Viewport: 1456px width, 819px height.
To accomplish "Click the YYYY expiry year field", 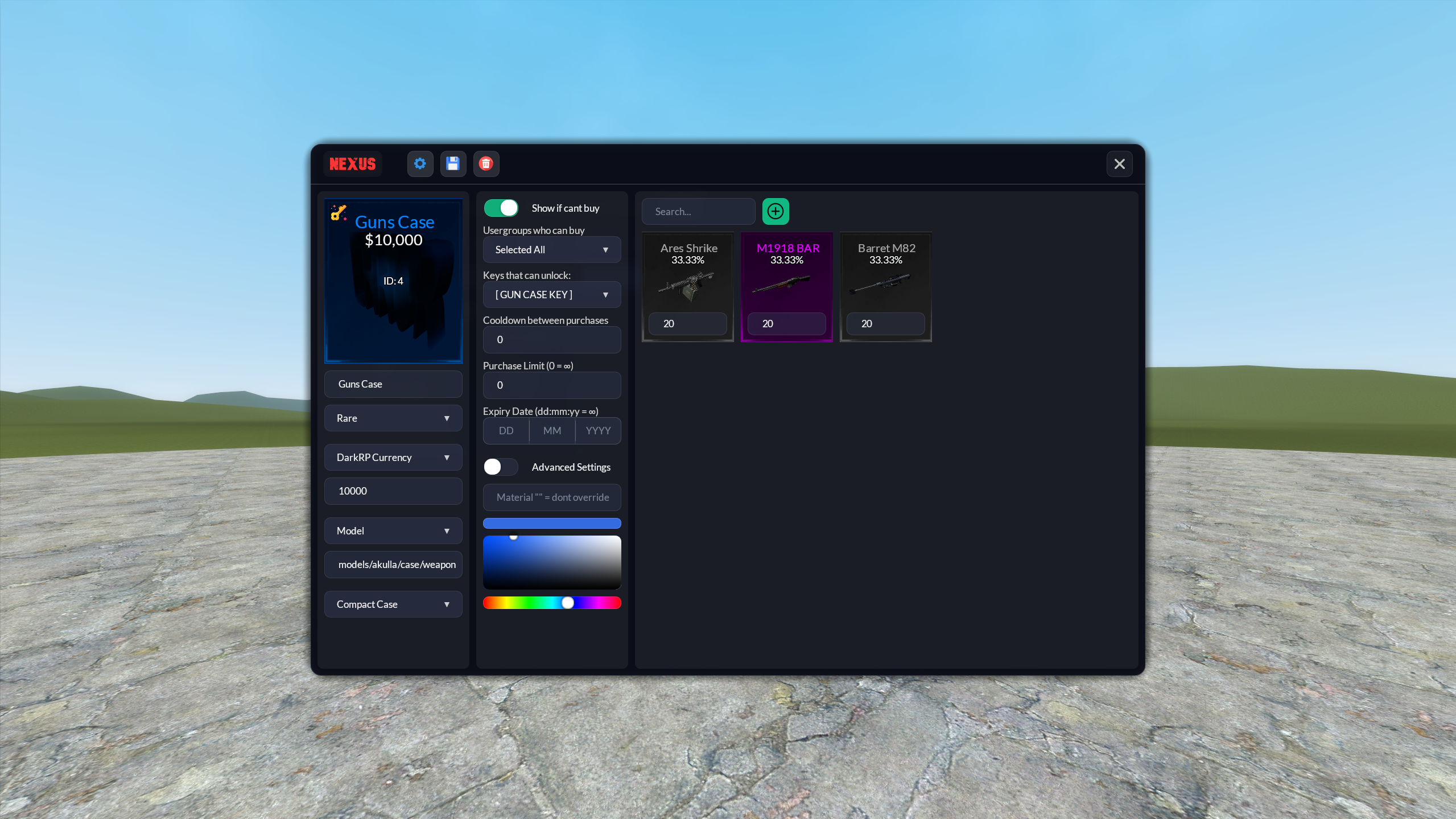I will pos(598,431).
